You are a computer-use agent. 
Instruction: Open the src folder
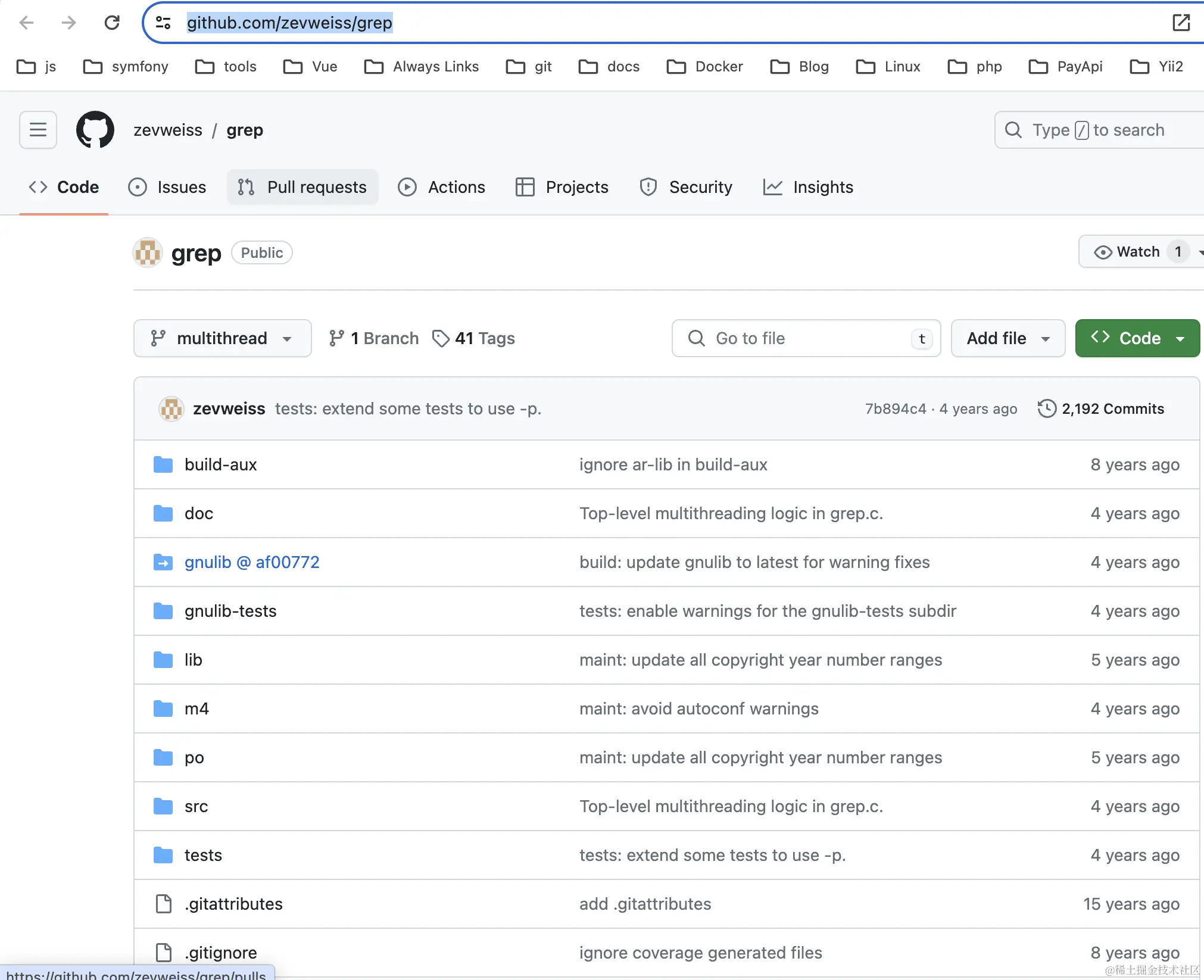196,806
